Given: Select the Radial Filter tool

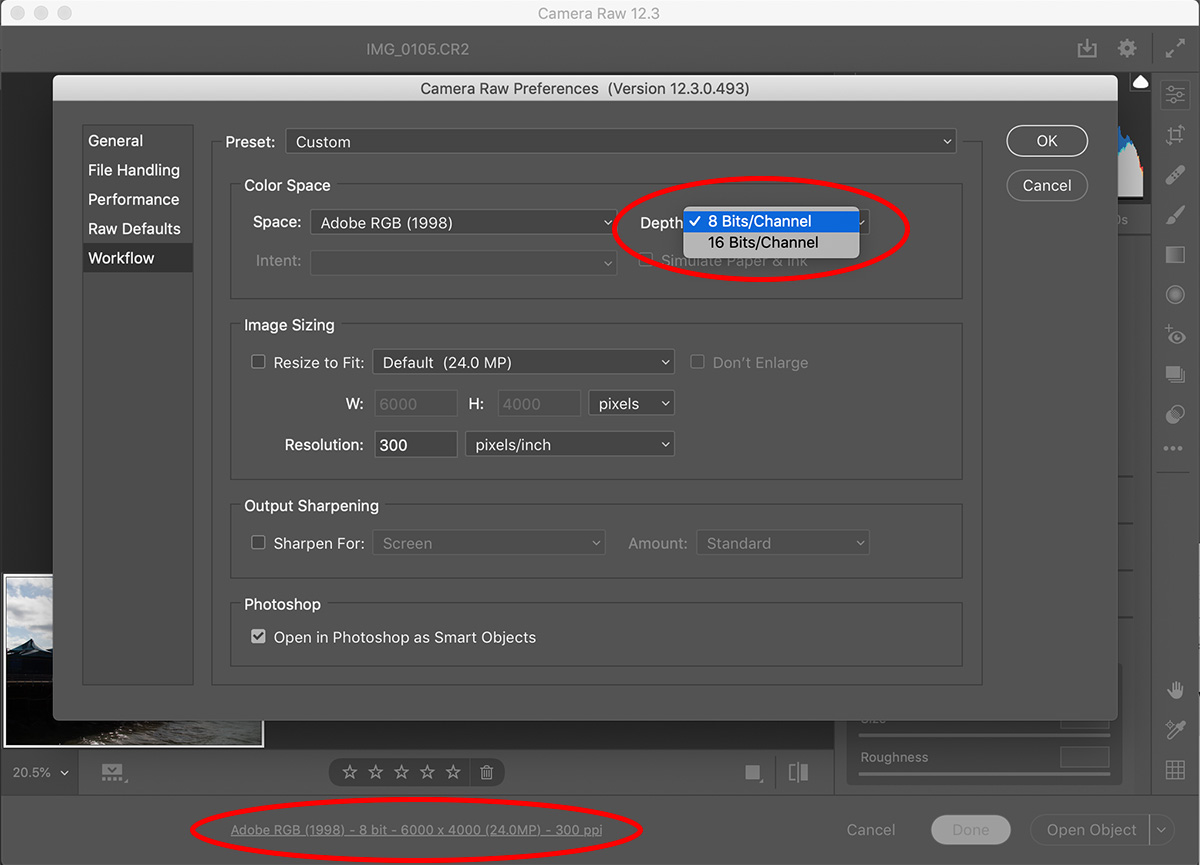Looking at the screenshot, I should pos(1174,294).
